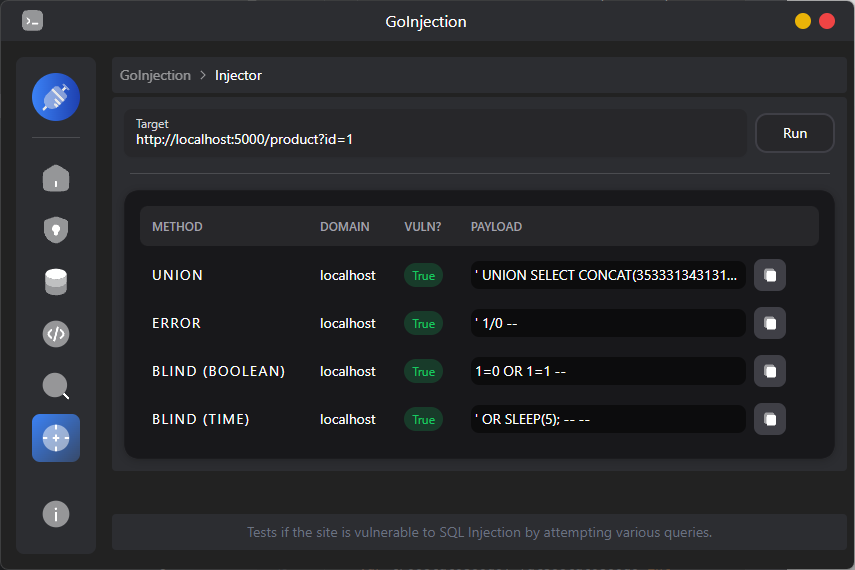
Task: Copy the BLIND (BOOLEAN) payload
Action: click(x=769, y=371)
